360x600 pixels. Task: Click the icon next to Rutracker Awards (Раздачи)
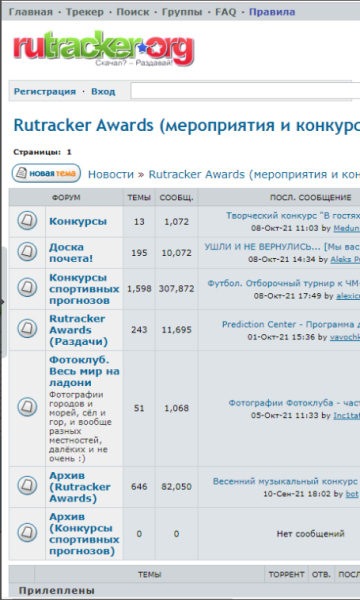27,329
